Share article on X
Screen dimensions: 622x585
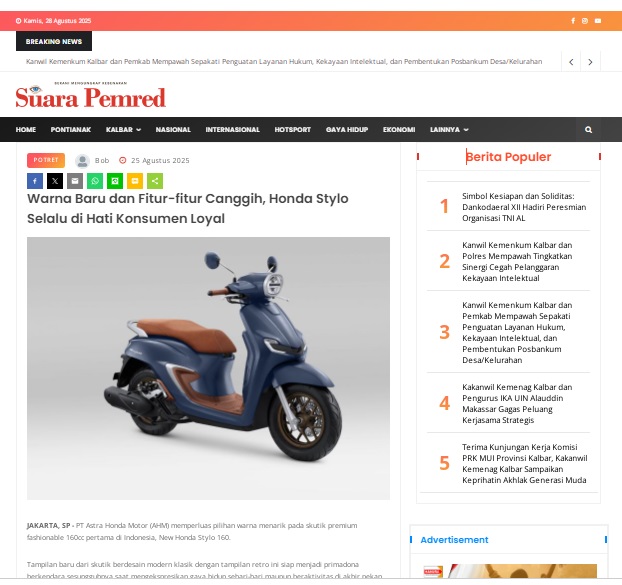point(55,181)
